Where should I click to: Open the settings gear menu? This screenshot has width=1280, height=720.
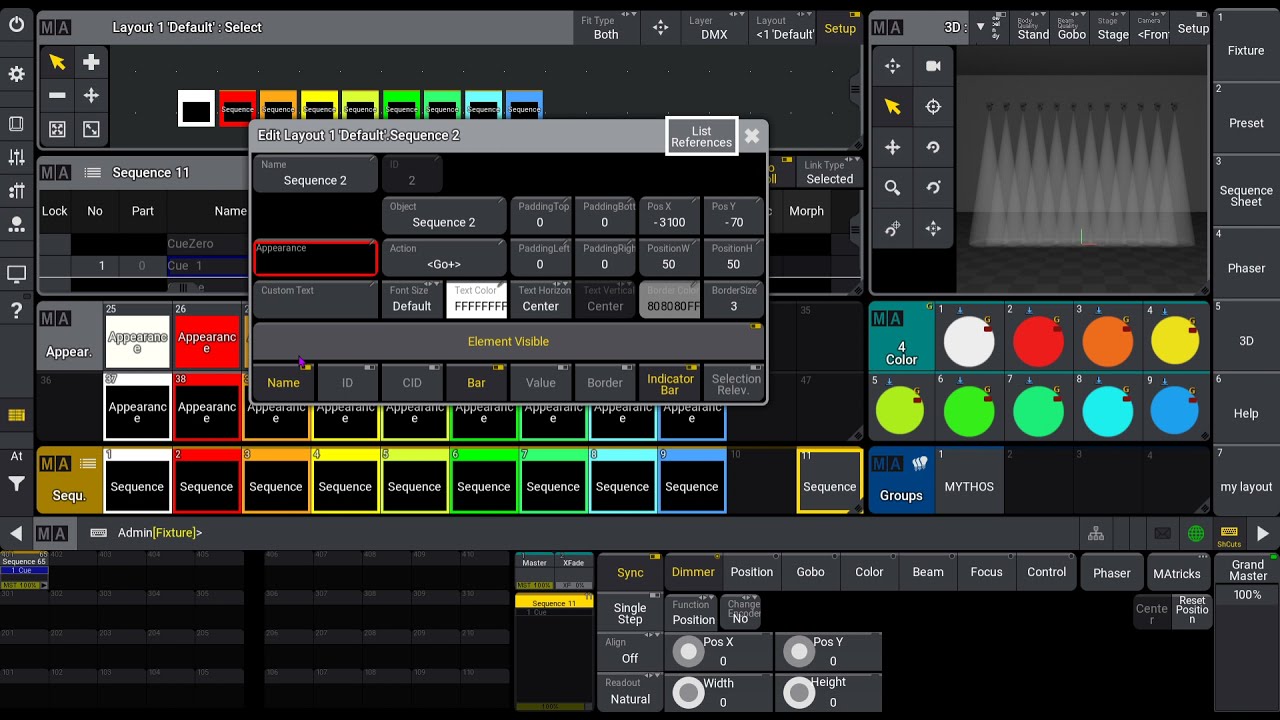[16, 74]
